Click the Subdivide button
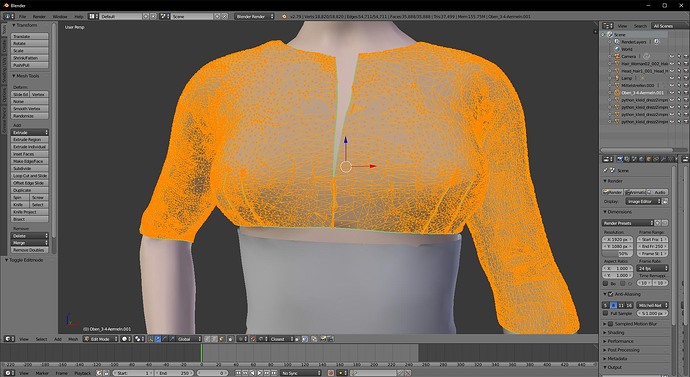Viewport: 690px width, 377px height. click(x=29, y=168)
